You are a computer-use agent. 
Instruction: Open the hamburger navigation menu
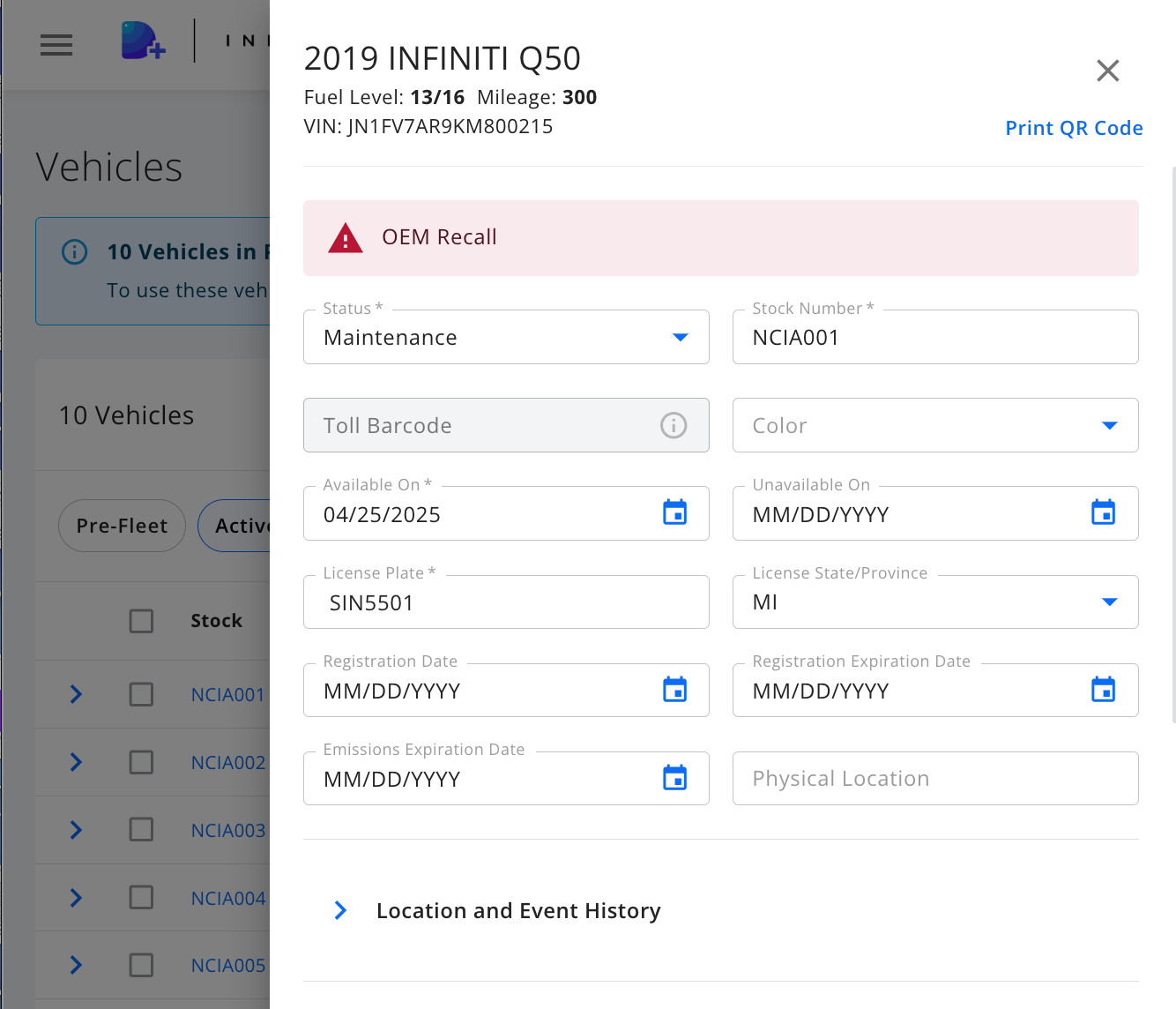coord(56,45)
